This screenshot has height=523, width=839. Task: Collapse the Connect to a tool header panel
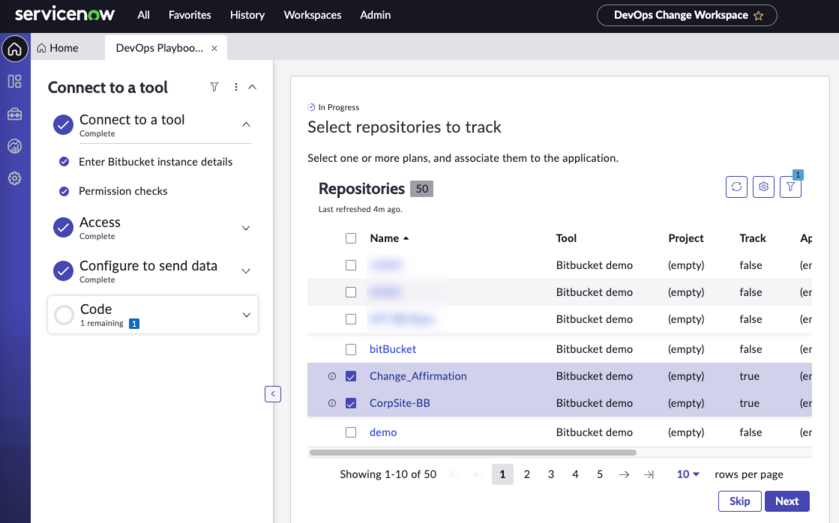pyautogui.click(x=253, y=87)
